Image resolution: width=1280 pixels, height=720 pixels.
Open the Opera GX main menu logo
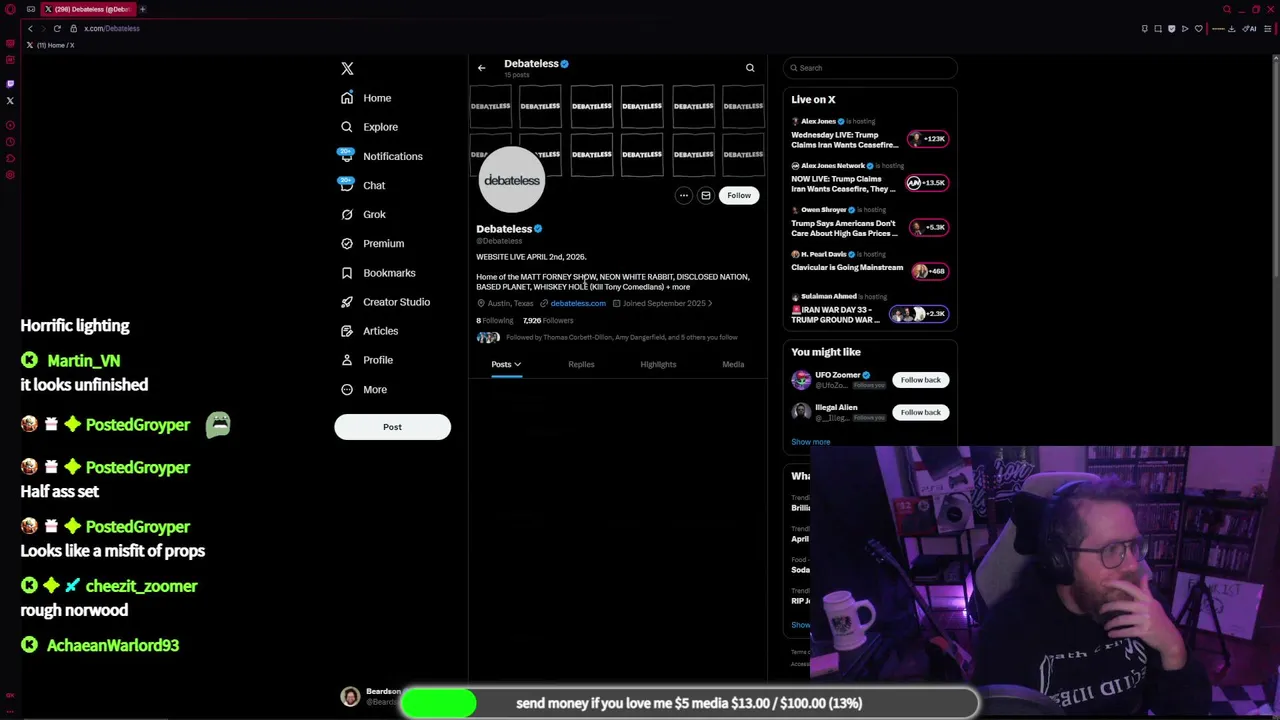[10, 9]
